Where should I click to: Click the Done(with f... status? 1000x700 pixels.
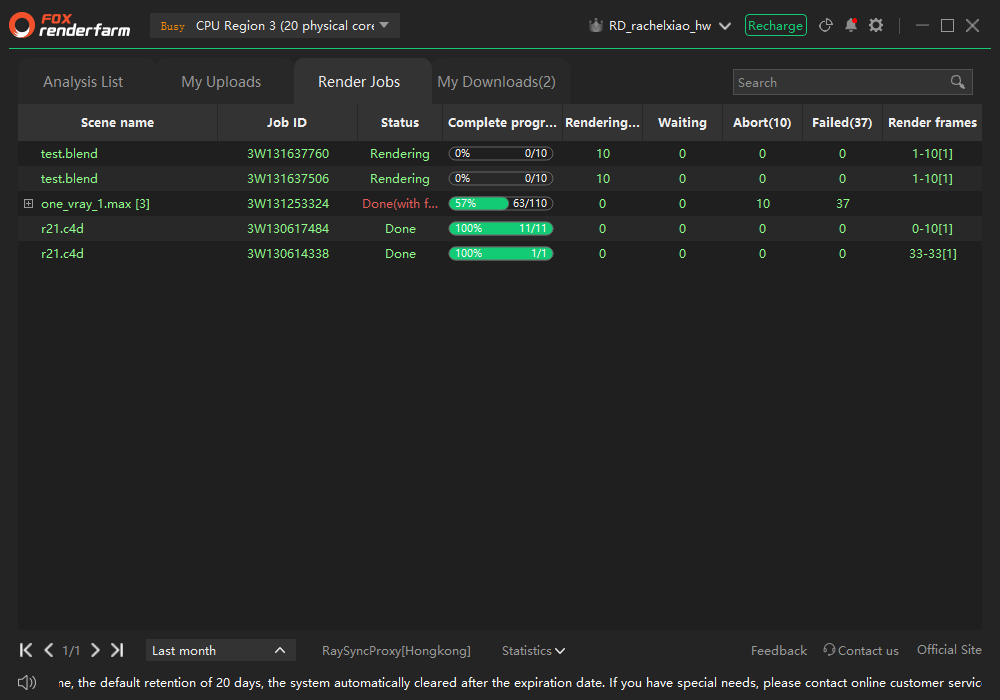(400, 203)
